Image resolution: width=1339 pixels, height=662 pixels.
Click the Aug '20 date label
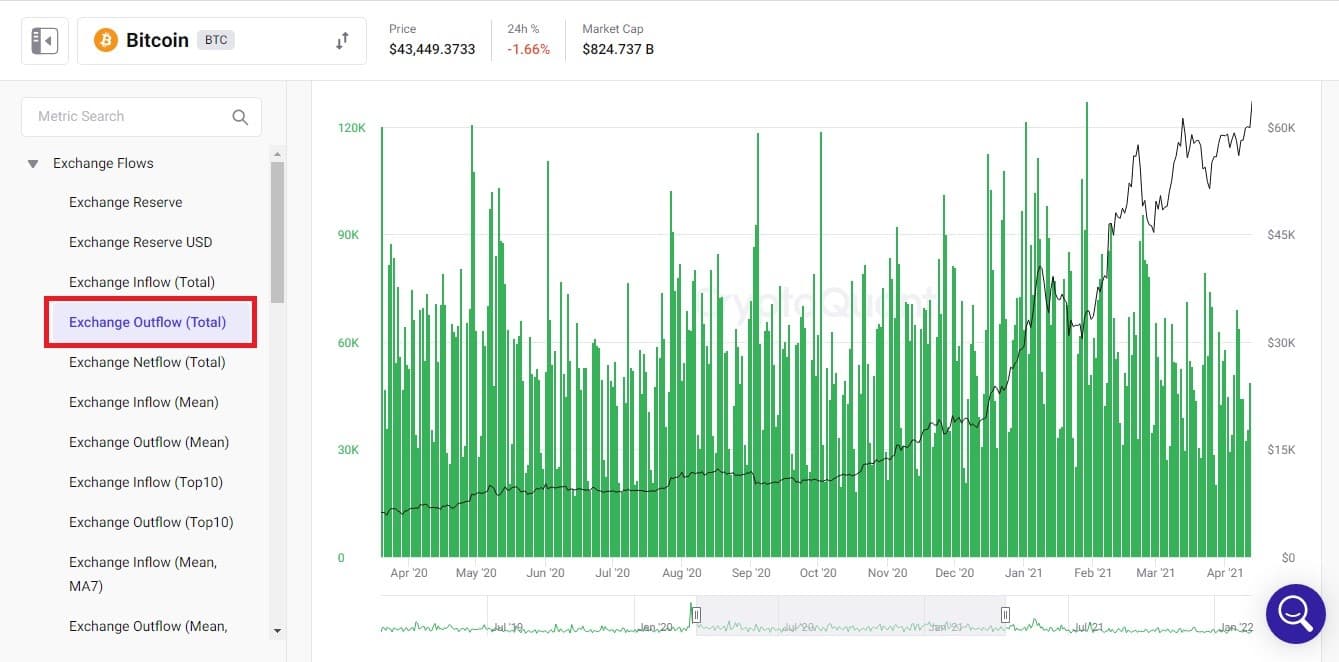coord(682,573)
